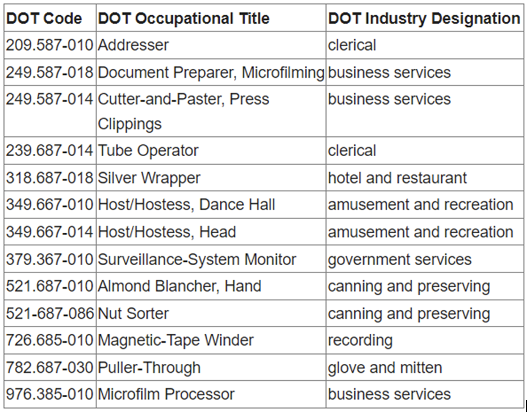This screenshot has width=527, height=413.
Task: Click the government services cell
Action: point(425,259)
